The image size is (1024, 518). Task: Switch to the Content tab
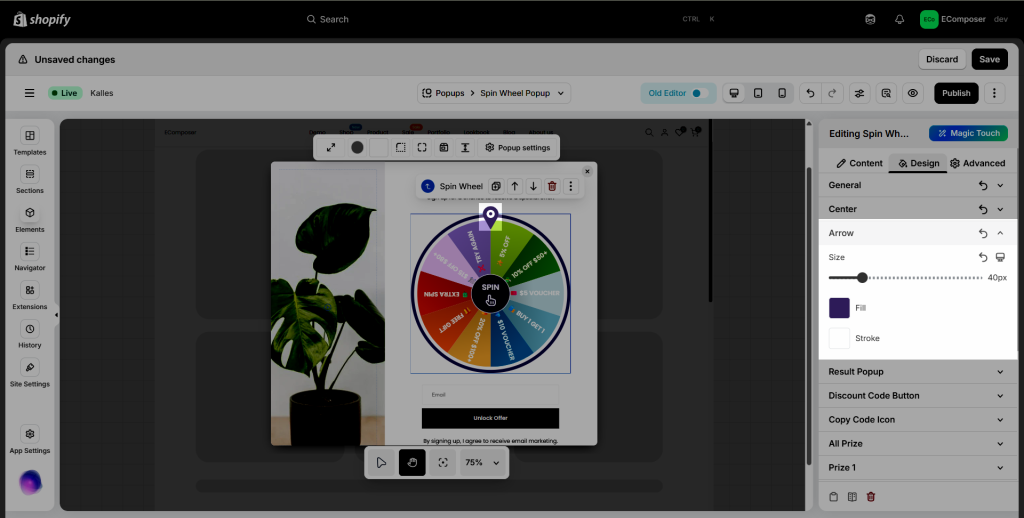859,163
